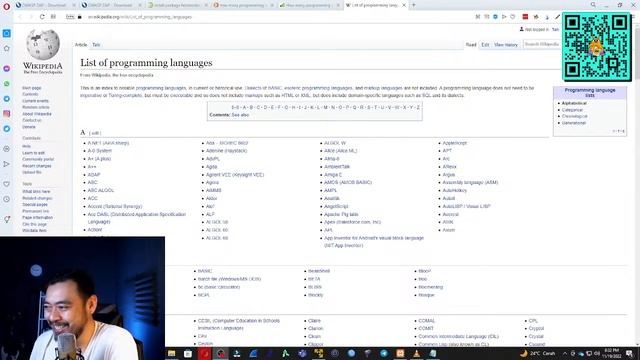Open WhatsApp in the Opera sidebar
The width and height of the screenshot is (640, 360).
7,84
